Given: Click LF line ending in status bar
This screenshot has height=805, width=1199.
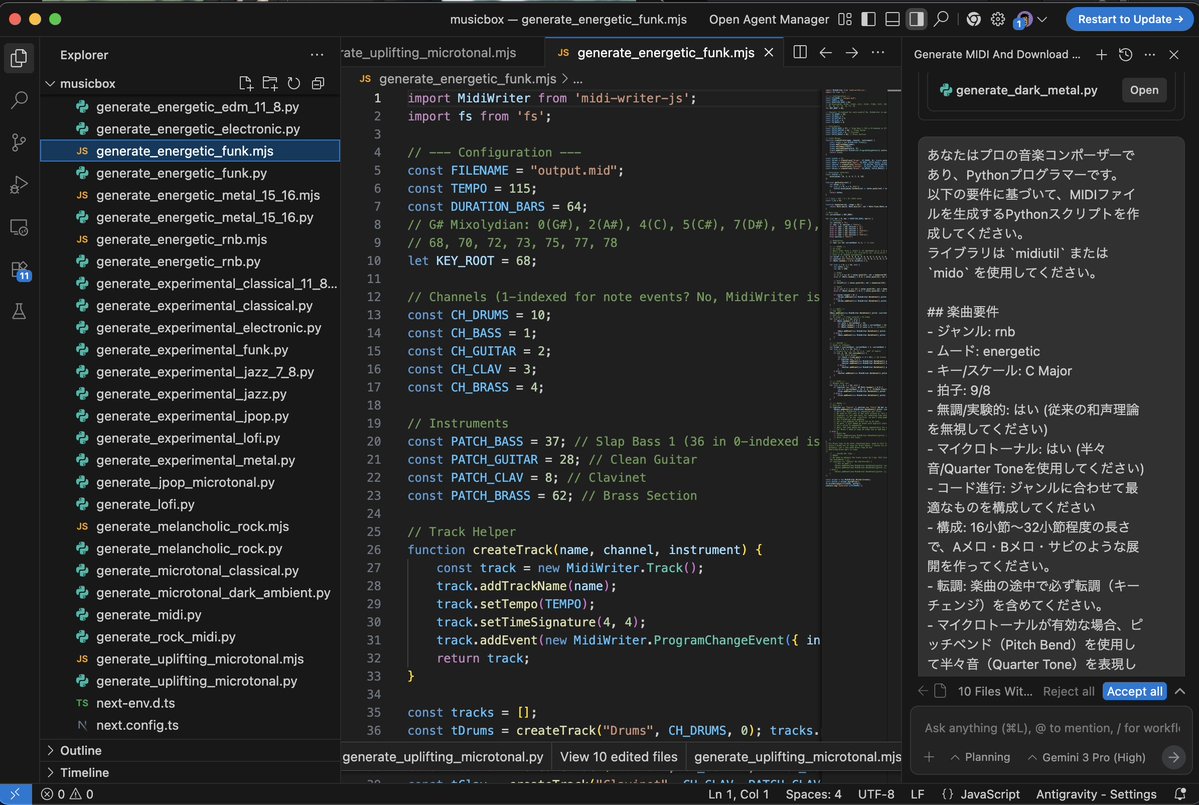Looking at the screenshot, I should 917,794.
